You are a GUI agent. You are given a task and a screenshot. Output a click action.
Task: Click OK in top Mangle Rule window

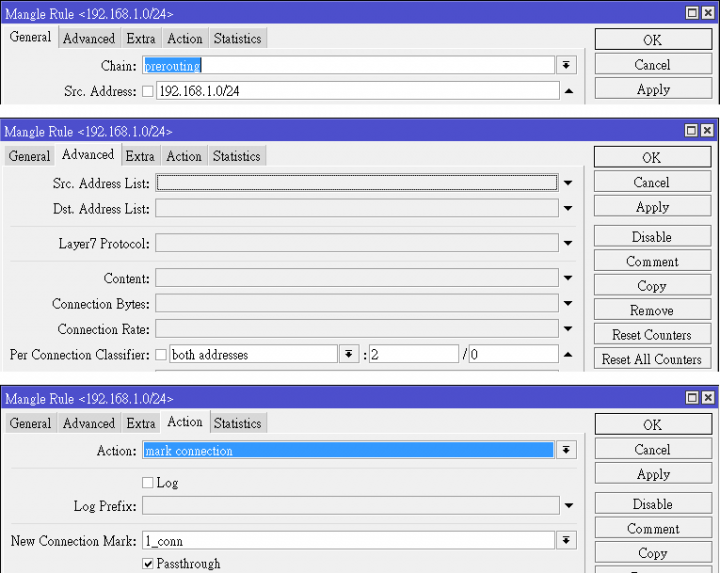(x=653, y=39)
